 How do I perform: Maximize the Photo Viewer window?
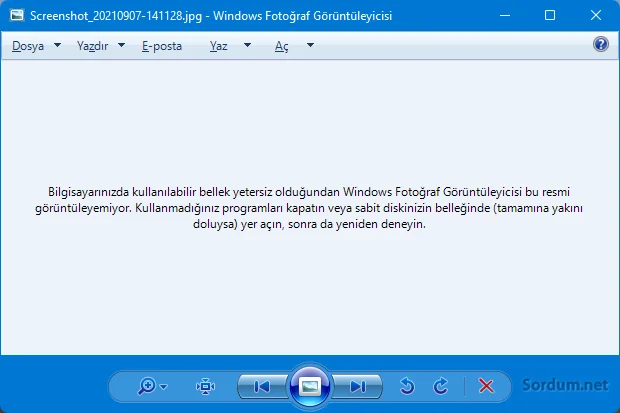550,15
